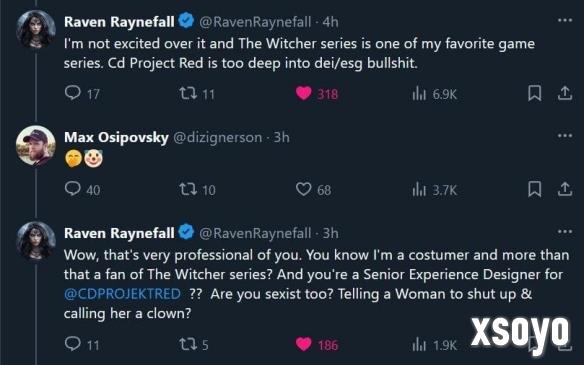Screen dimensions: 584x365
Task: Open the @CDPROJEKTRED mention link
Action: coord(122,294)
